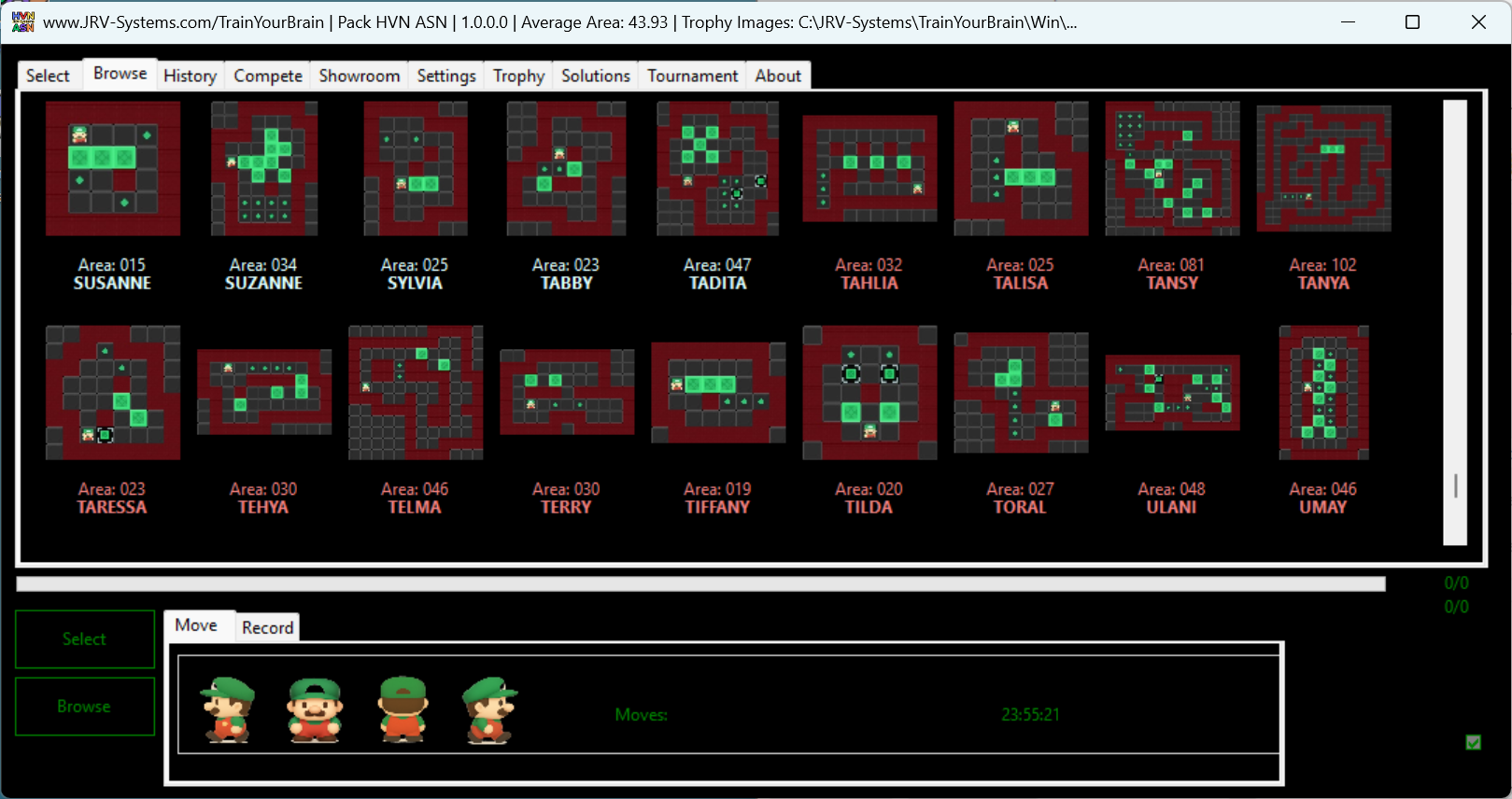Open the TILDA level preview

[869, 392]
